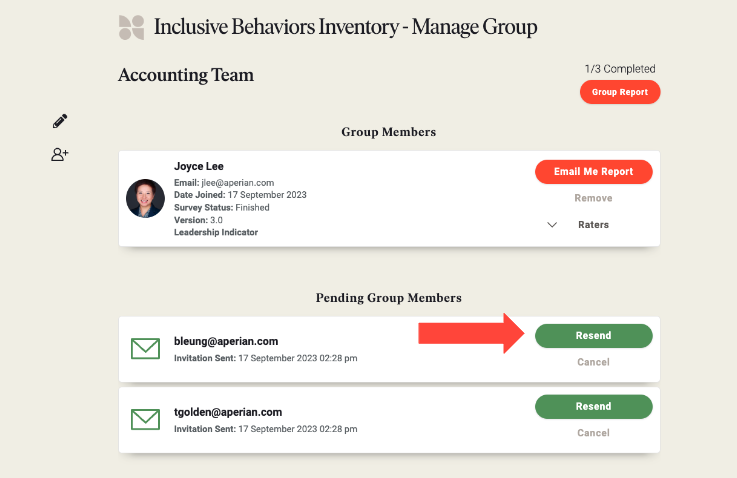
Task: Resend invitation to bleung@aperian.com
Action: coord(594,336)
